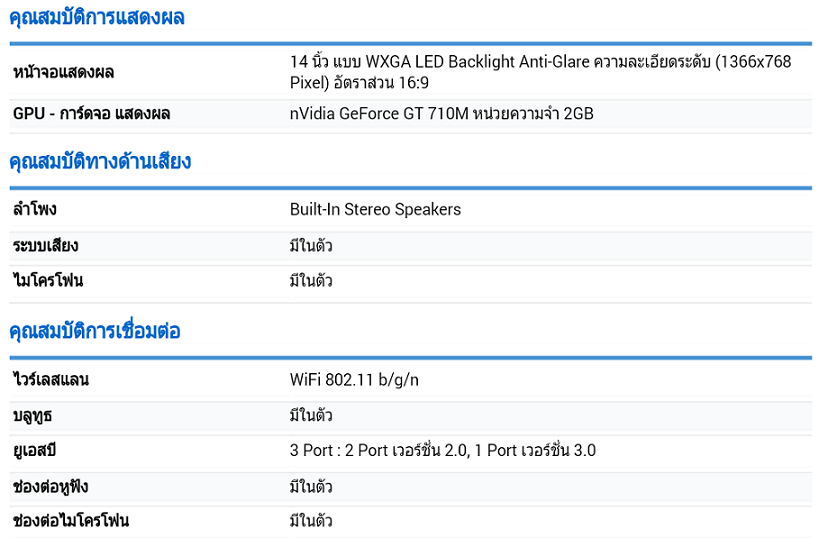Select the GPU - การ์ดจอ แสดงผล label
This screenshot has height=538, width=819.
point(91,114)
